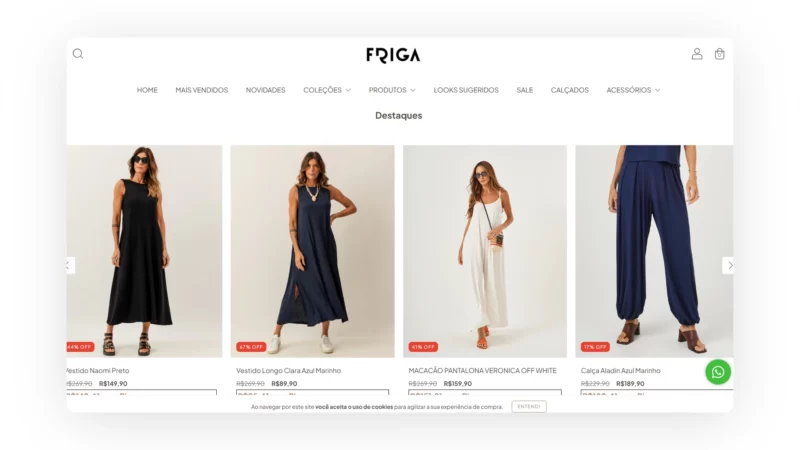Open the search magnifier icon
800x450 pixels.
coord(78,54)
